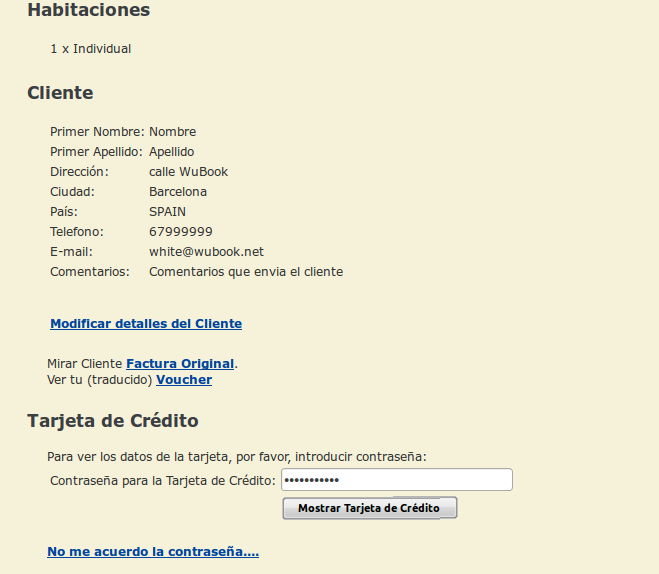Viewport: 659px width, 574px height.
Task: Click the Primer Nombre: label
Action: pyautogui.click(x=97, y=132)
